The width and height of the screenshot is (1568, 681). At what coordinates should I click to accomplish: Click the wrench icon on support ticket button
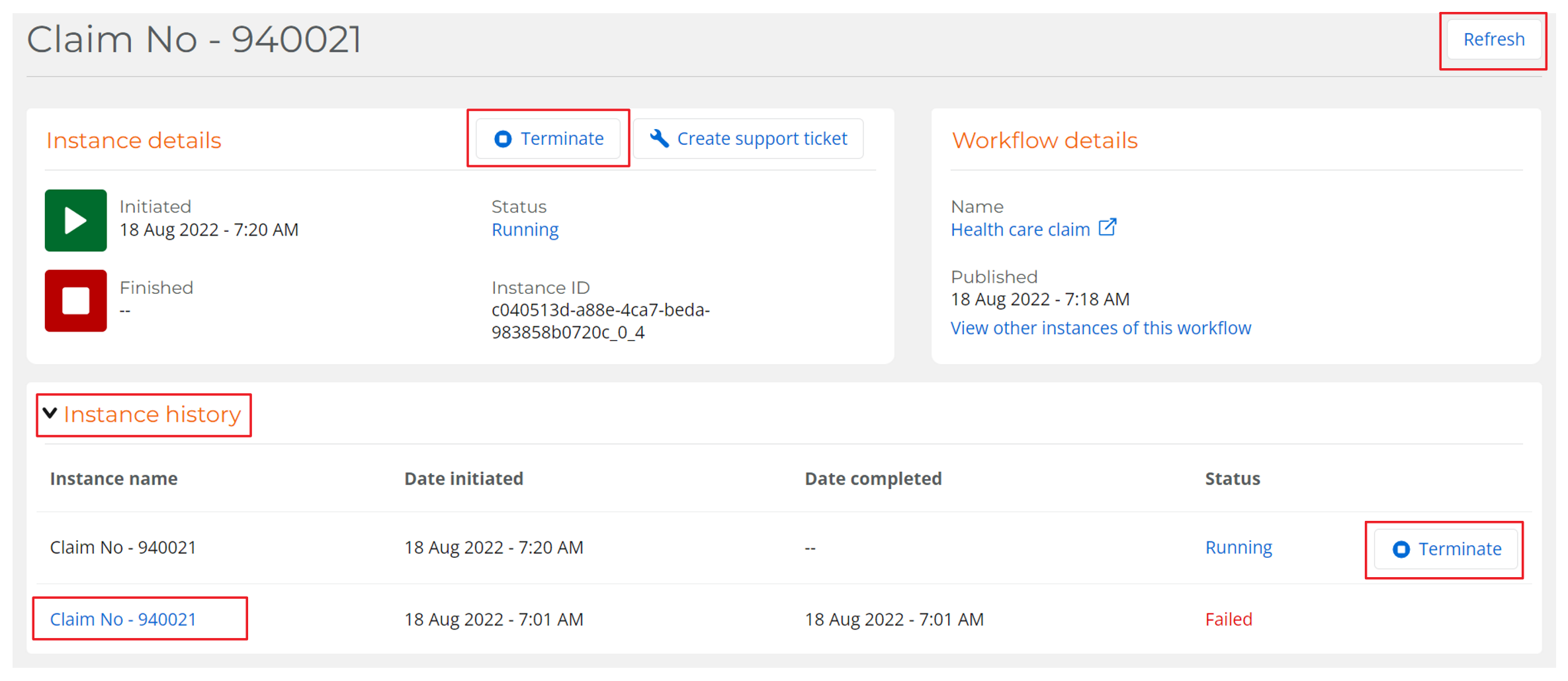coord(659,138)
